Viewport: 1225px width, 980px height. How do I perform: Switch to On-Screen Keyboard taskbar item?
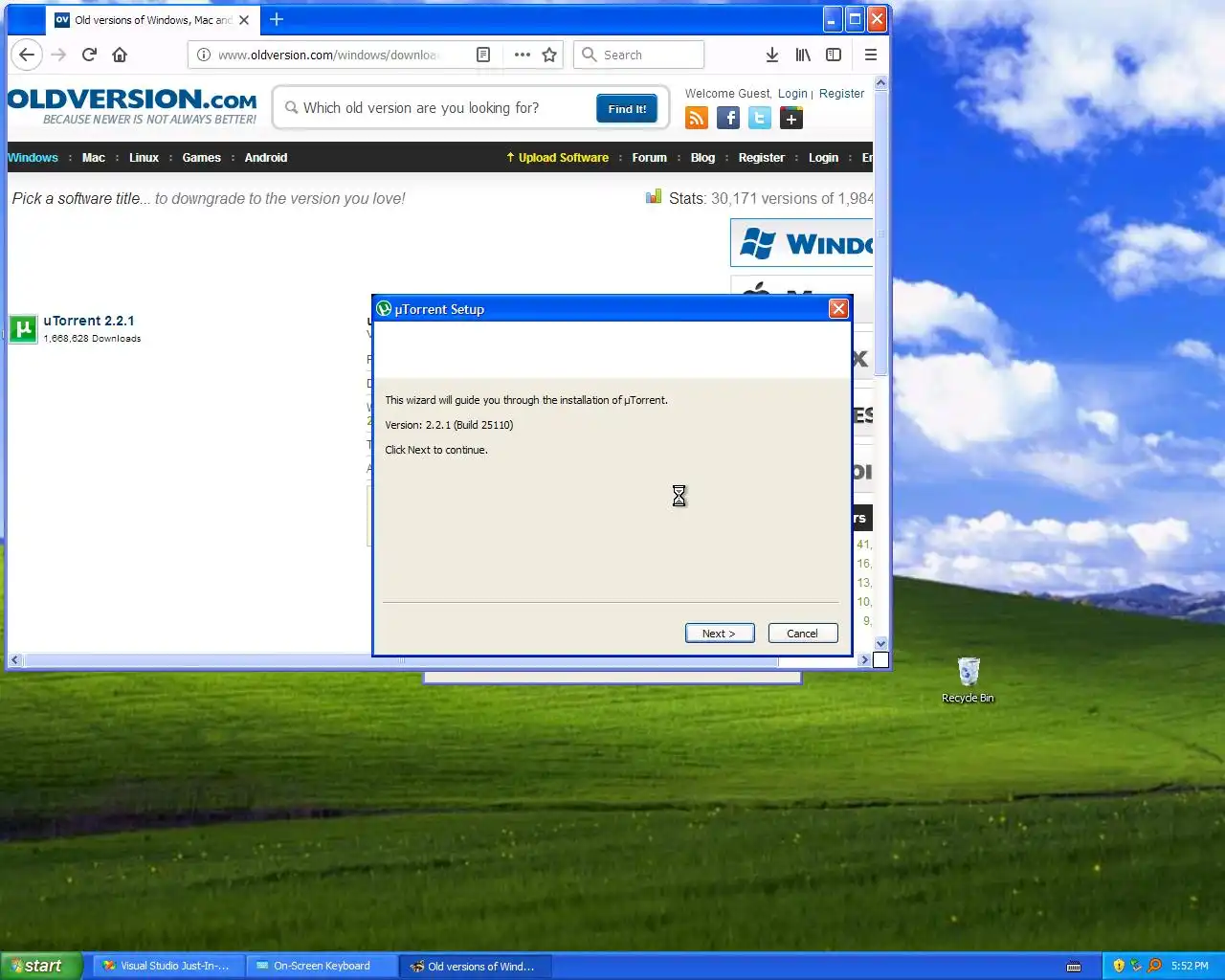[x=322, y=966]
